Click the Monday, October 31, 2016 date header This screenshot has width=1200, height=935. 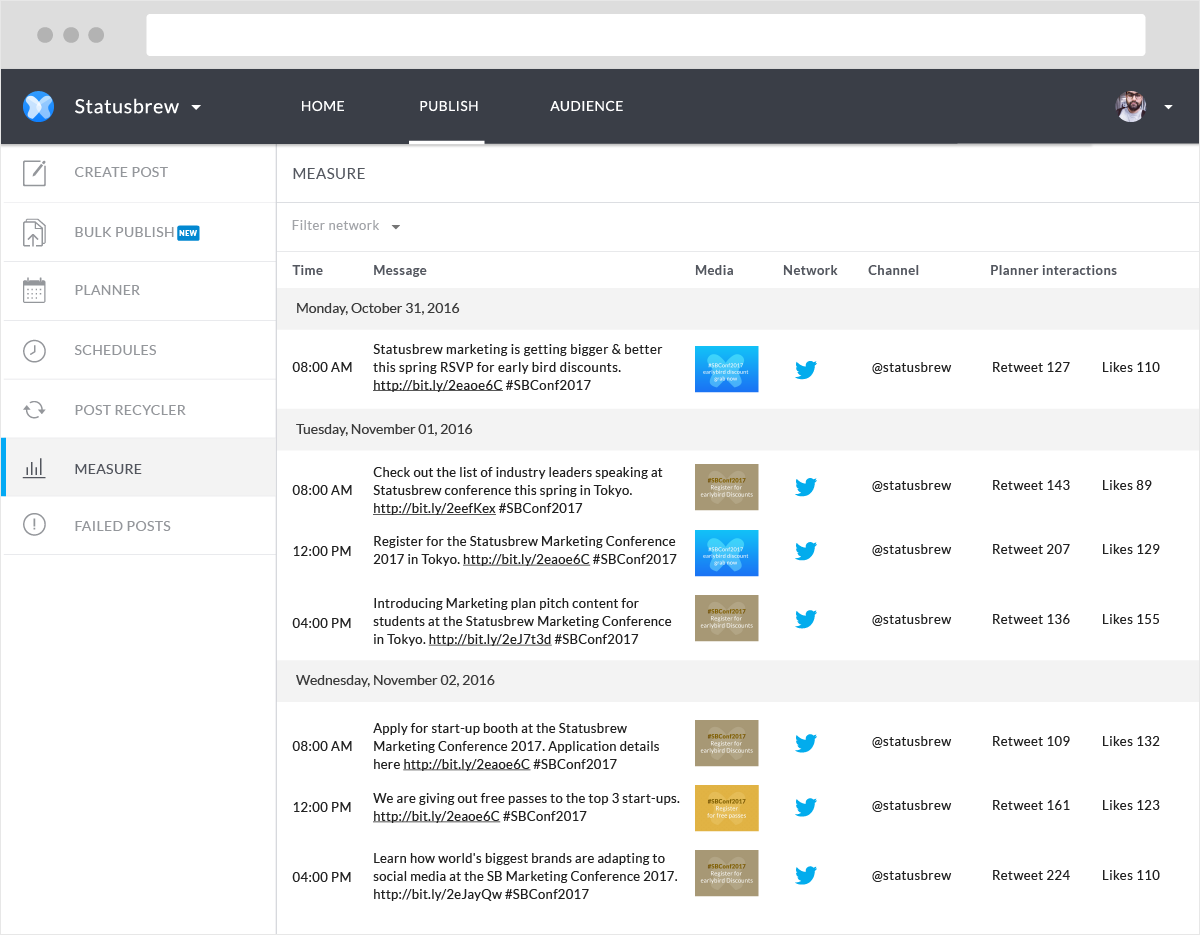(x=738, y=309)
